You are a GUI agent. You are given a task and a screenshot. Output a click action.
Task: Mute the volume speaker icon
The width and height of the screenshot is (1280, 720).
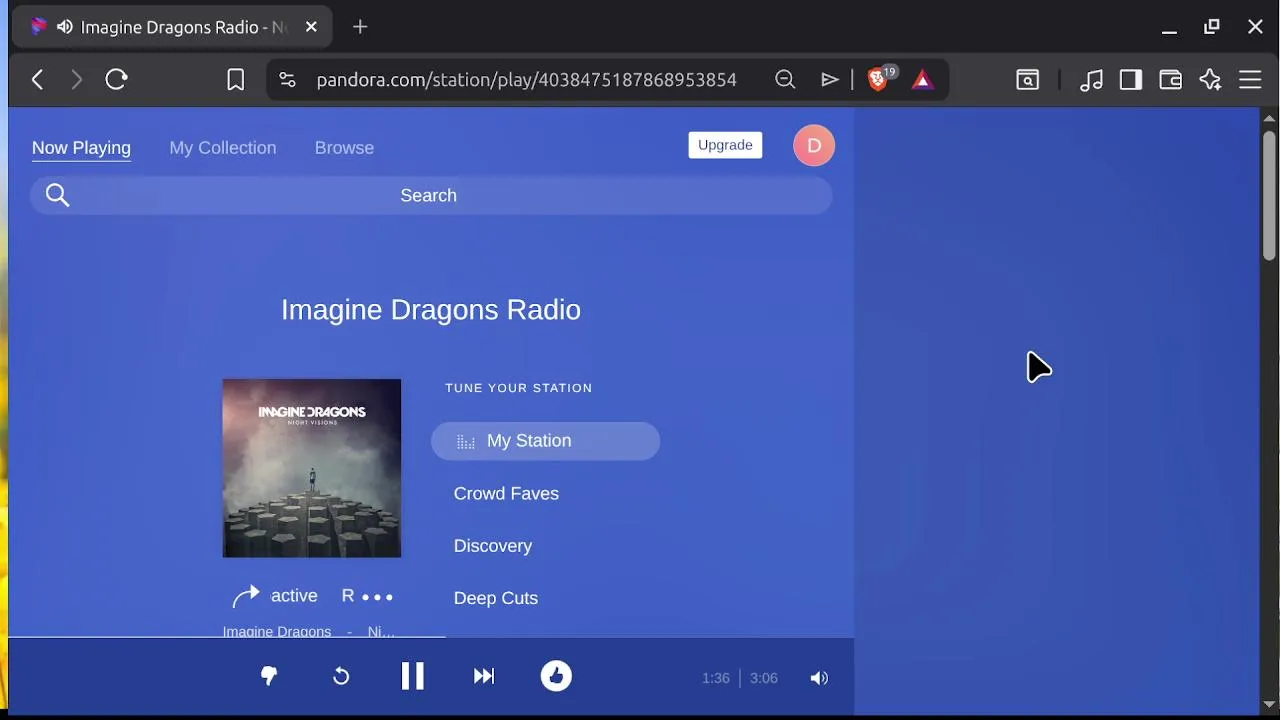tap(819, 678)
